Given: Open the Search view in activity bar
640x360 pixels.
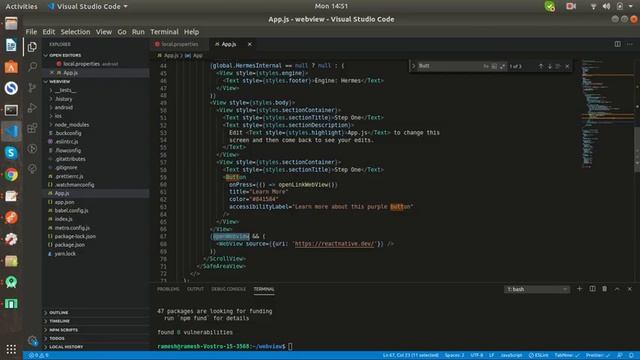Looking at the screenshot, I should 32,67.
